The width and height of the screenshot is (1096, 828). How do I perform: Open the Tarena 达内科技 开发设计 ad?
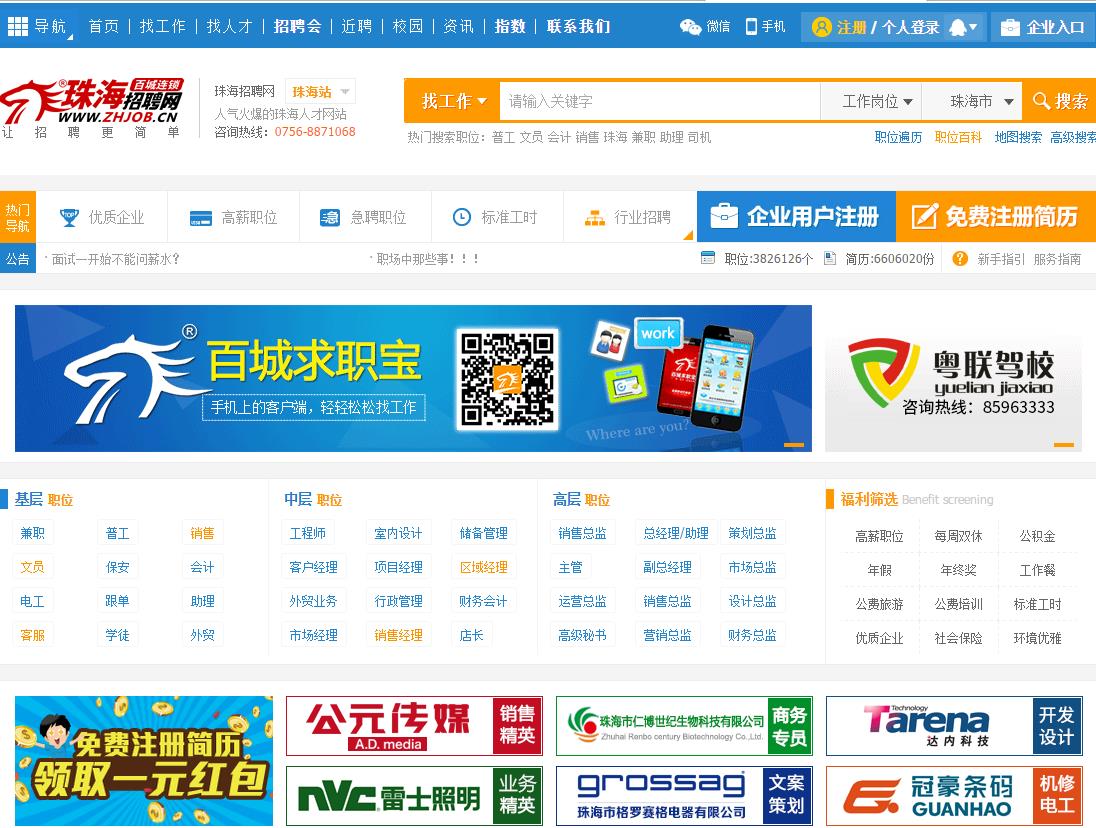click(x=954, y=726)
